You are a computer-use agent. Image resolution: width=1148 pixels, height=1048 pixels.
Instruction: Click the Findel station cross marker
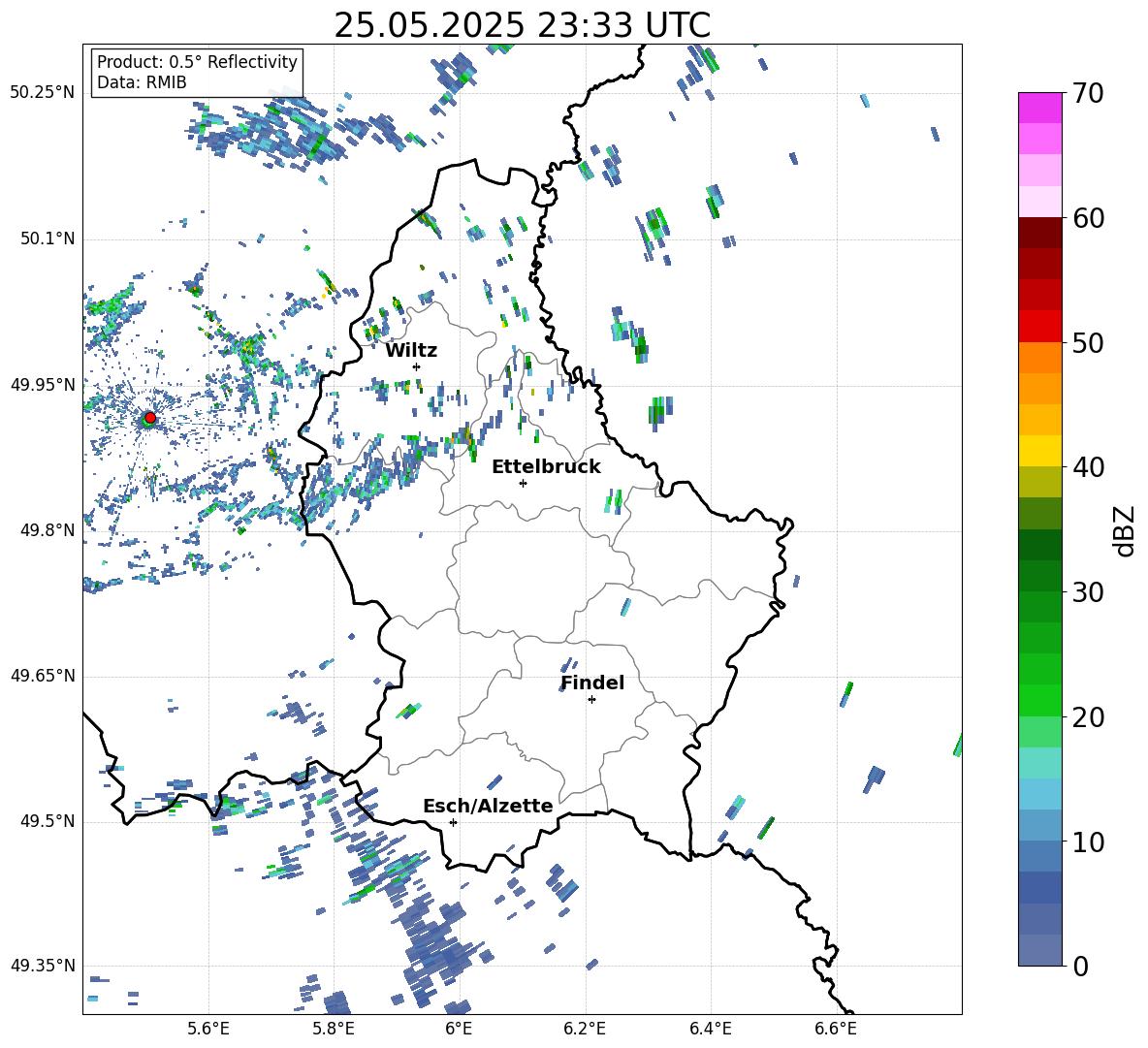pyautogui.click(x=591, y=700)
